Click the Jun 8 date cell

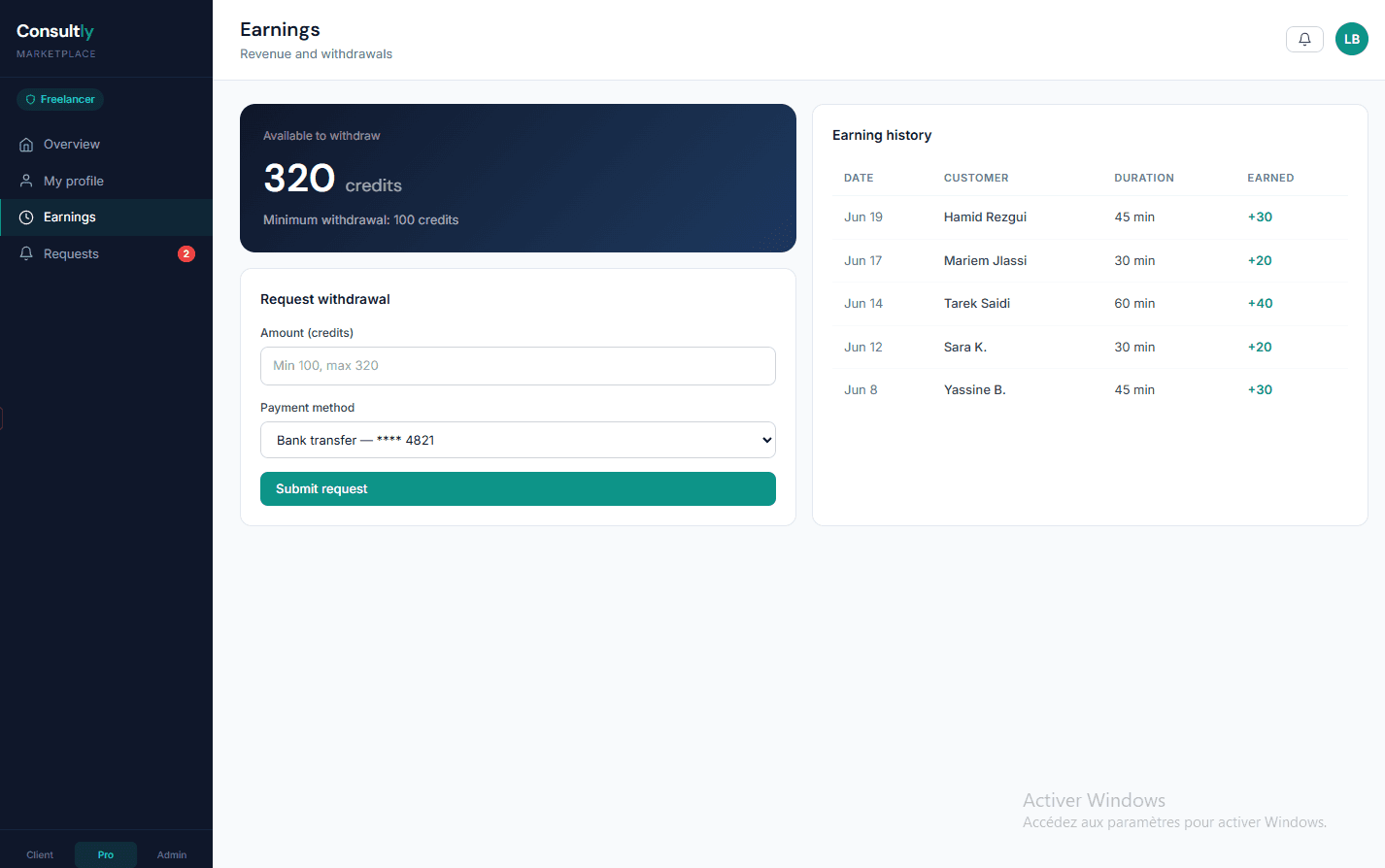861,390
